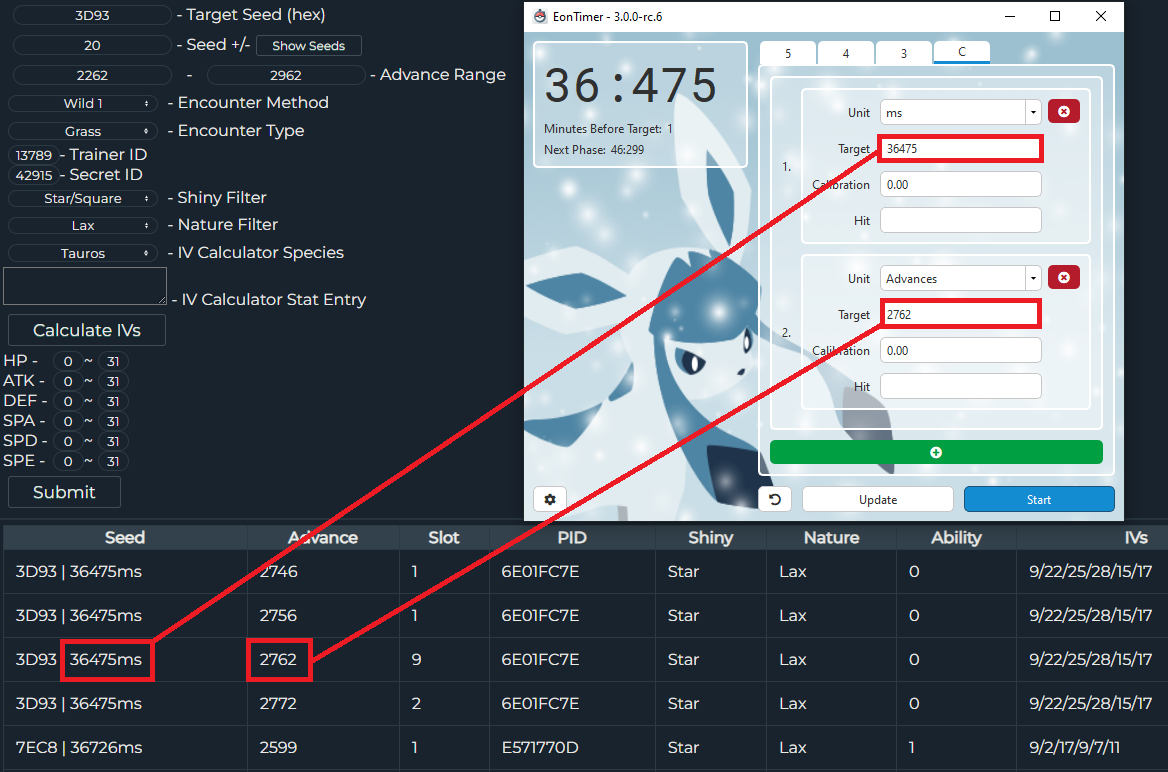This screenshot has height=772, width=1168.
Task: Maximize the EonTimer window
Action: tap(1055, 16)
